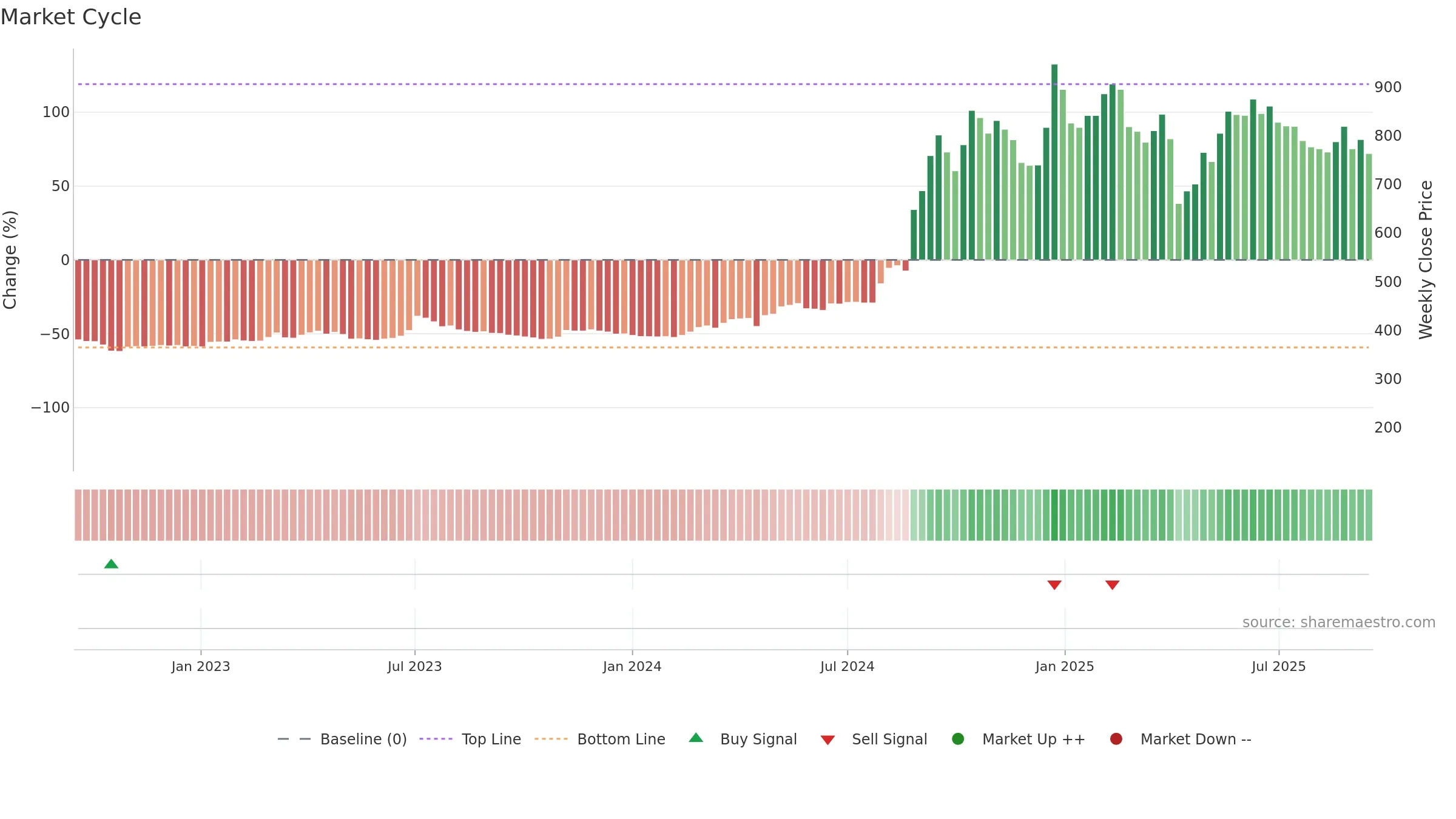
Task: Click the Jan 2025 x-axis label
Action: (1065, 667)
